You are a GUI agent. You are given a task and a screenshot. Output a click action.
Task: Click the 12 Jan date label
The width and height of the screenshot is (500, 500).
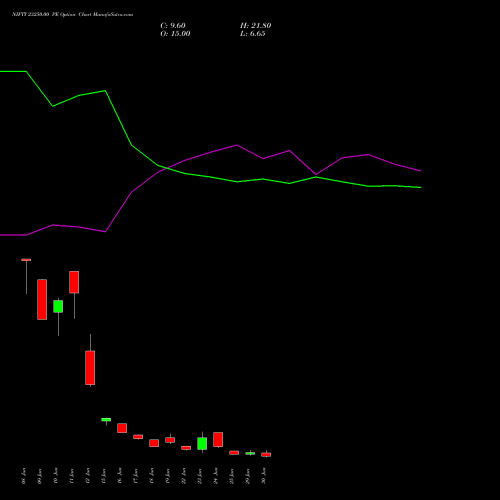tap(88, 476)
